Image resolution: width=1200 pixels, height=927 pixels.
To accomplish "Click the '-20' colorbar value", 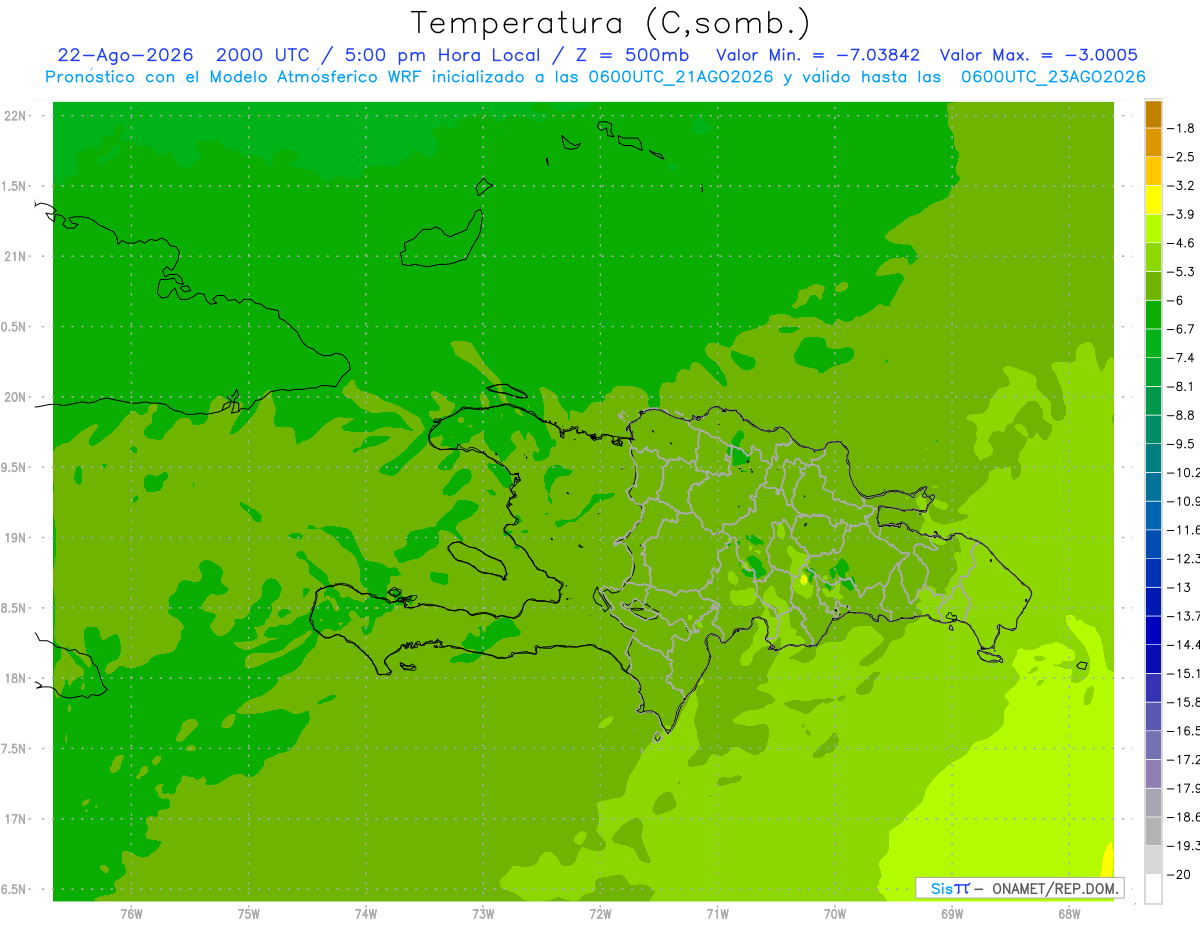I will pyautogui.click(x=1180, y=874).
